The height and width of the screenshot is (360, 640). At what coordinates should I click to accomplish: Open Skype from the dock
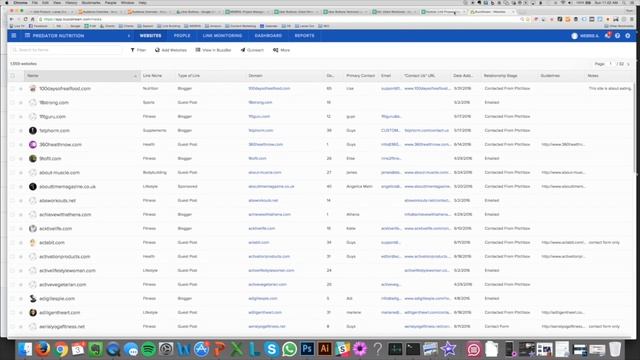271,349
